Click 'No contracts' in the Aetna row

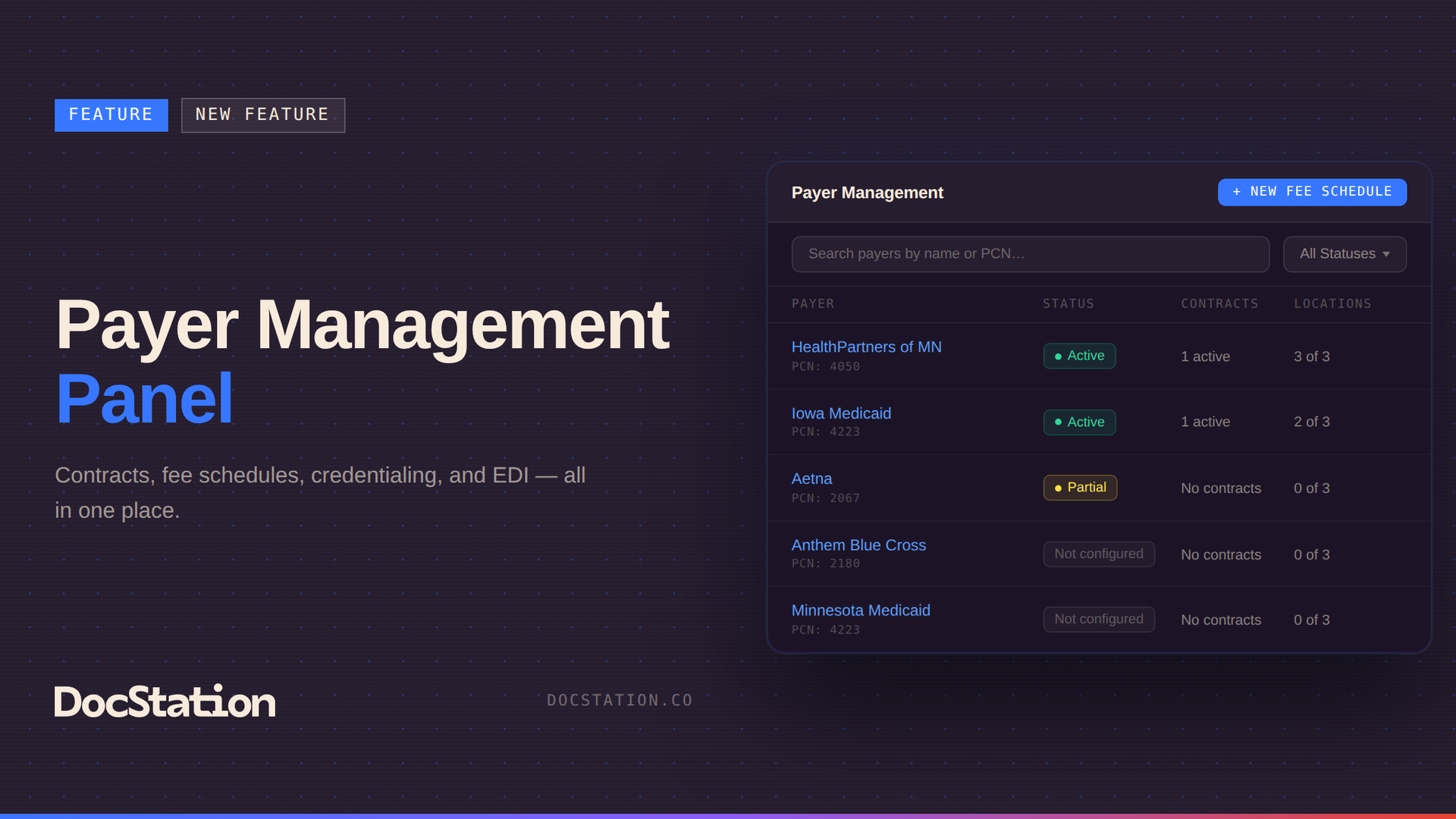point(1221,488)
